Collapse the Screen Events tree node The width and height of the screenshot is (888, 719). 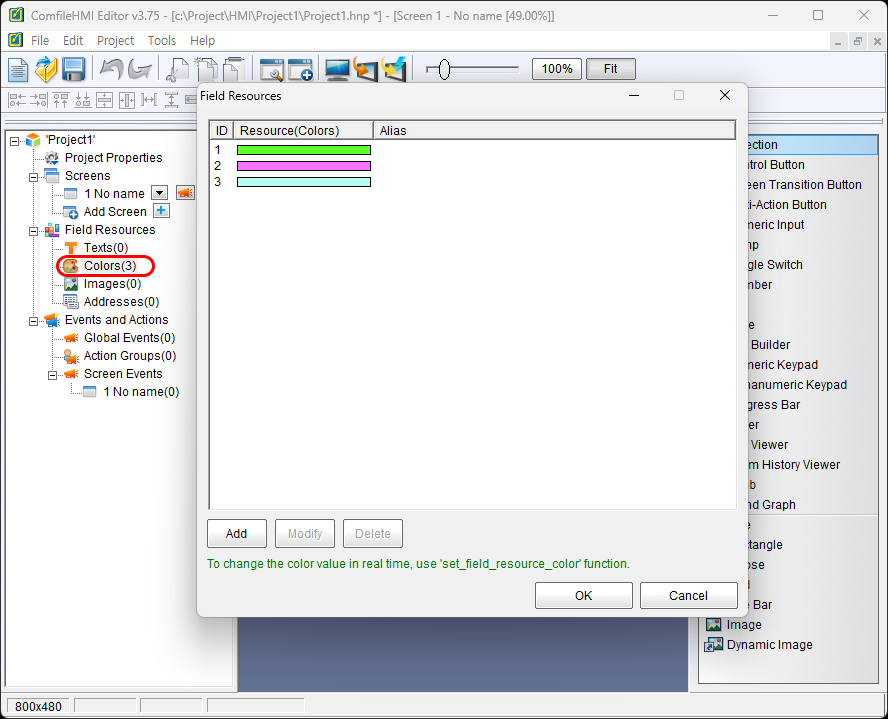point(53,374)
